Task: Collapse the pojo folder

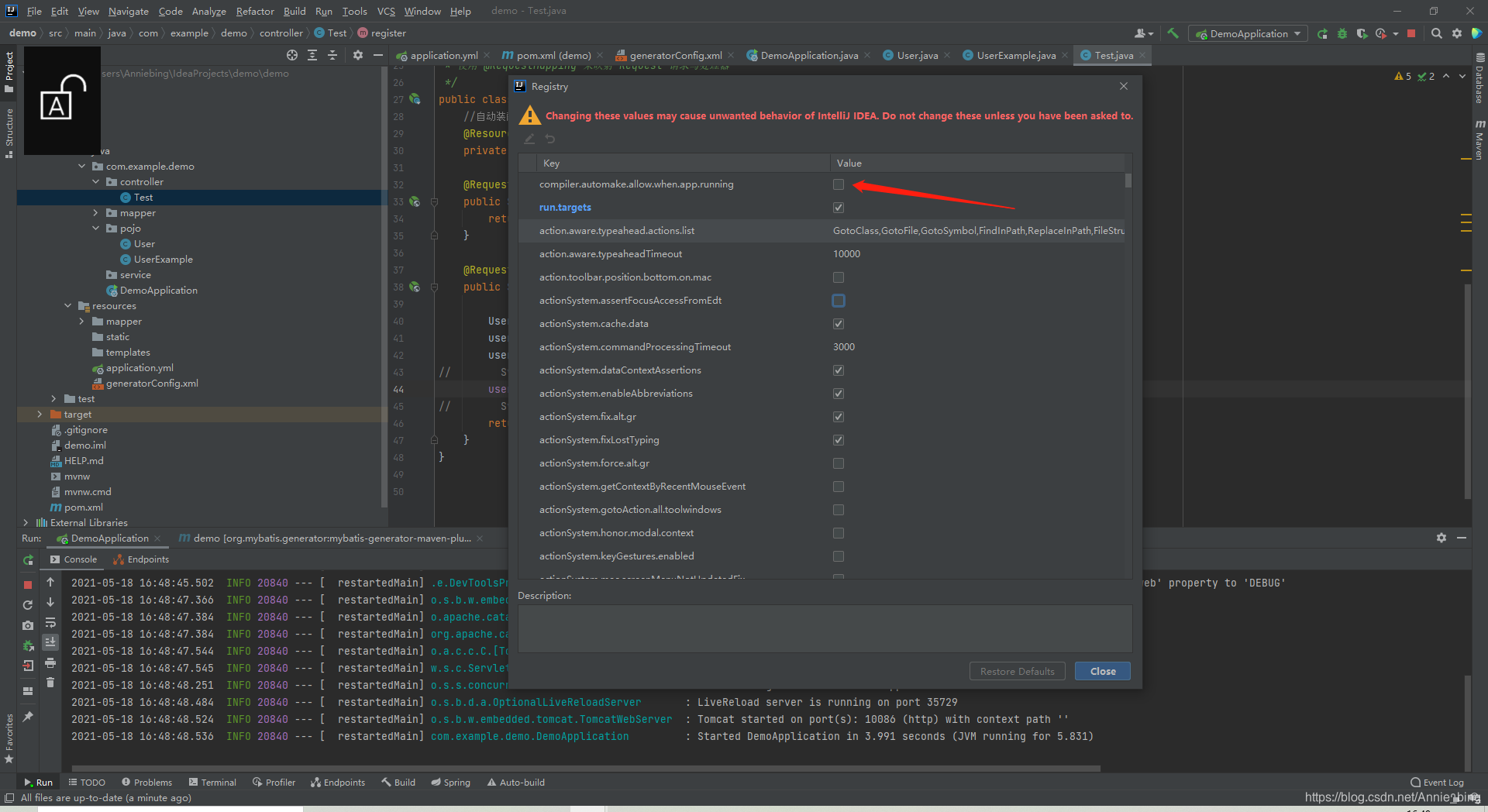Action: click(x=96, y=228)
